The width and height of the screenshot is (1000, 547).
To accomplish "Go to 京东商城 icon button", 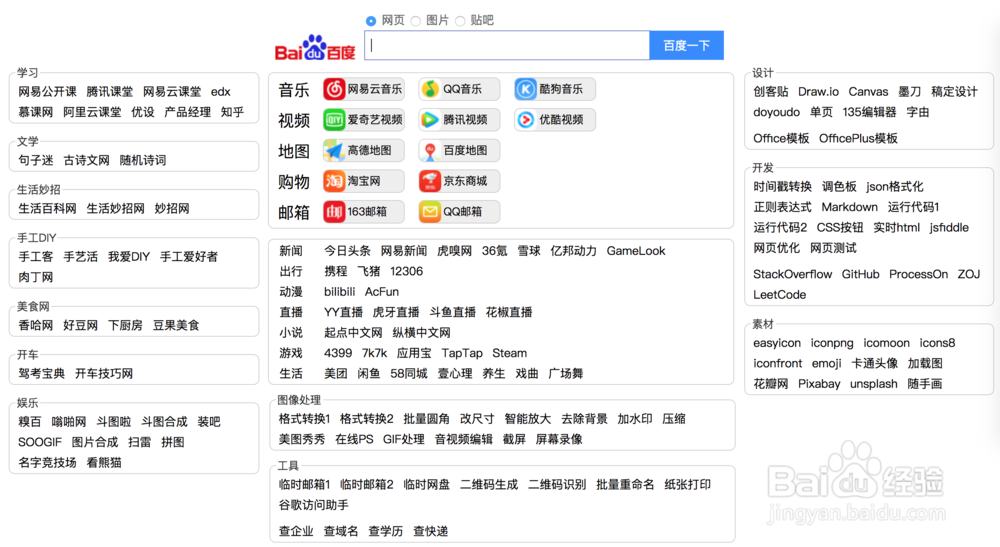I will 459,181.
